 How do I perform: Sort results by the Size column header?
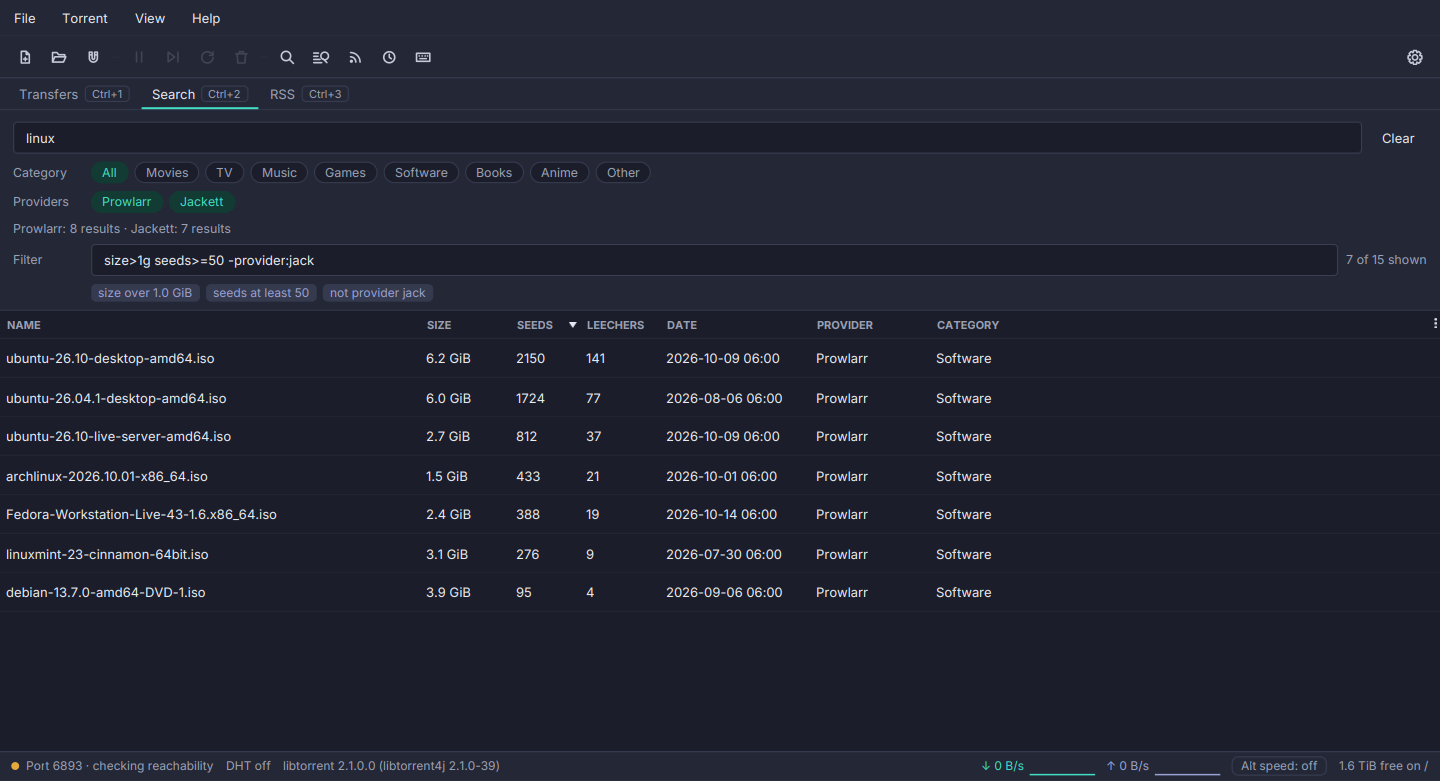pyautogui.click(x=439, y=325)
